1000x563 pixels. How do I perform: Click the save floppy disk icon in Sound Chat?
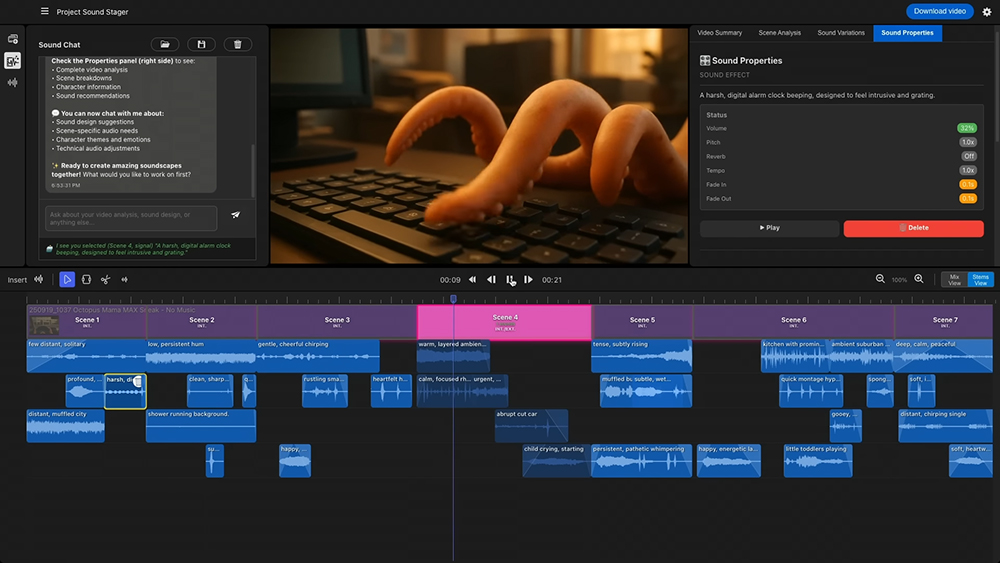point(201,44)
